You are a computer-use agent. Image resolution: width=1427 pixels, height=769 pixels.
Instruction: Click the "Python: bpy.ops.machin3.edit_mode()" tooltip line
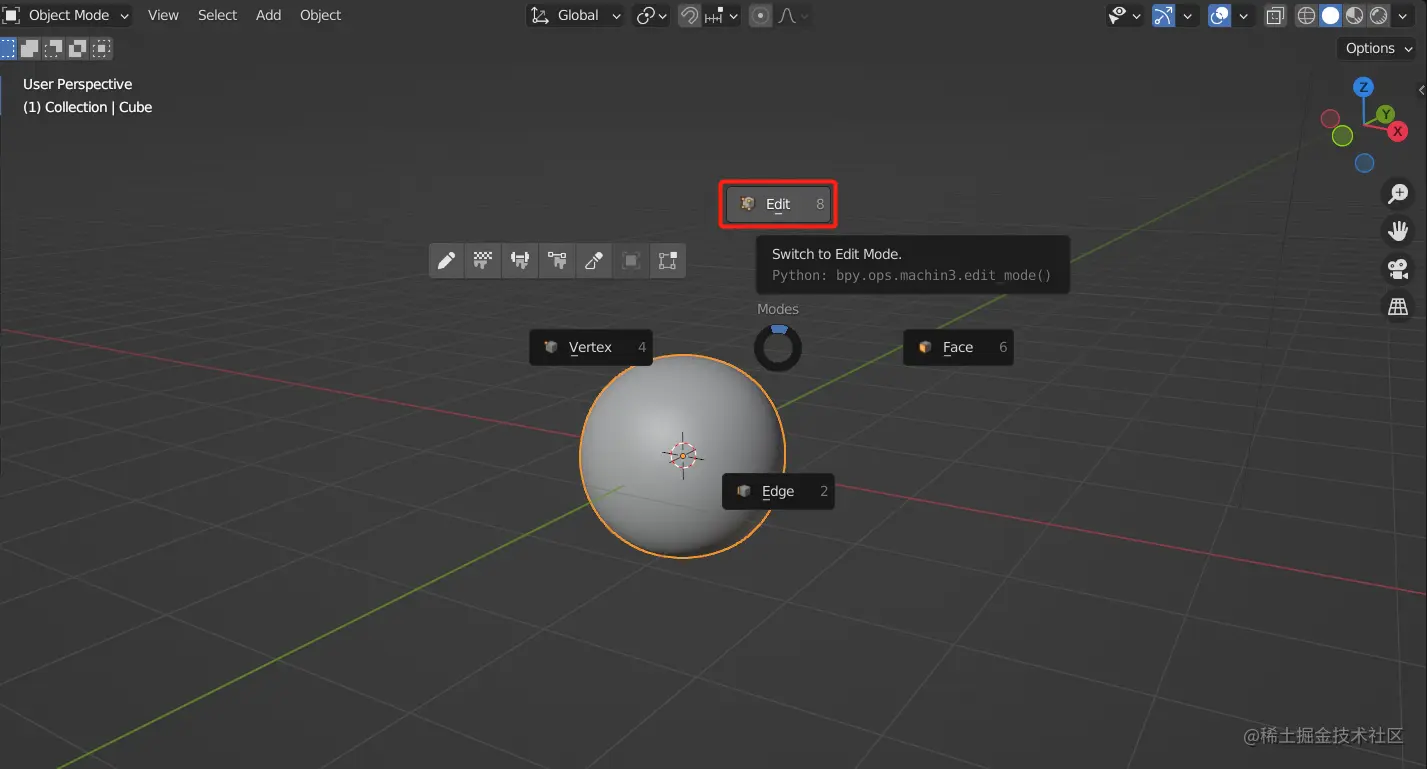tap(912, 275)
